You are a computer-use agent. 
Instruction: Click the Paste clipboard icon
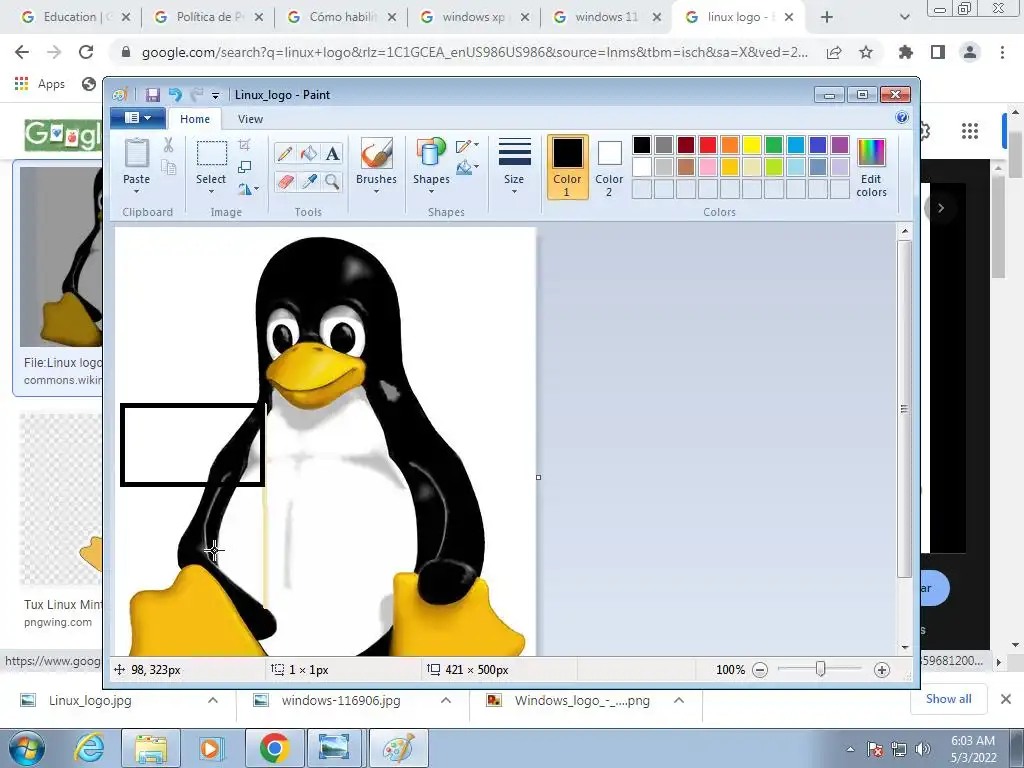pyautogui.click(x=136, y=153)
